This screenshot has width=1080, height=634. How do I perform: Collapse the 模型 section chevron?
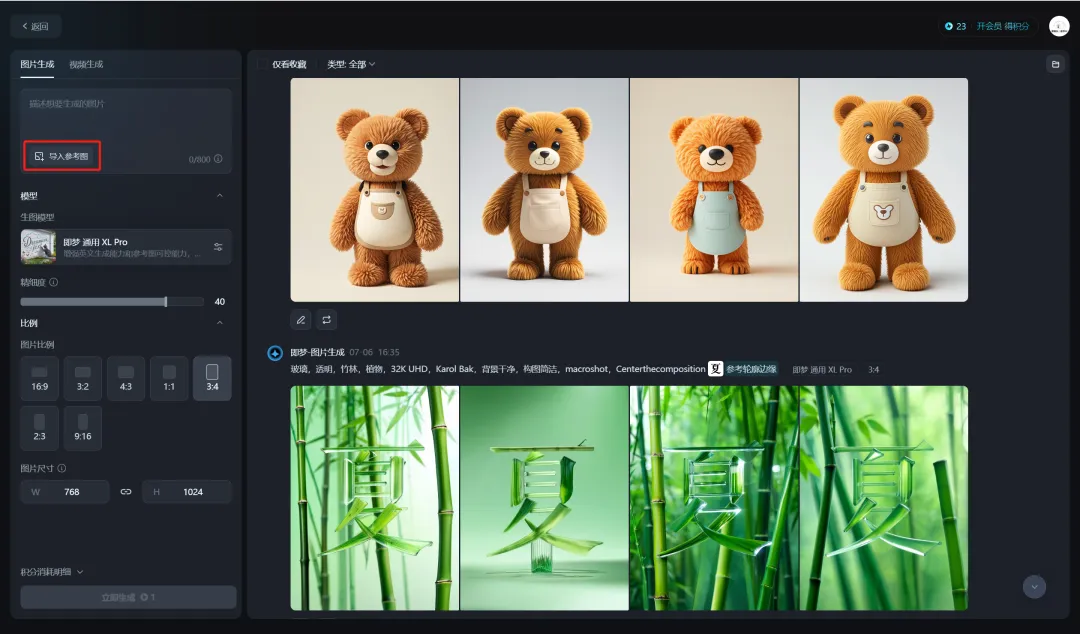pyautogui.click(x=220, y=196)
